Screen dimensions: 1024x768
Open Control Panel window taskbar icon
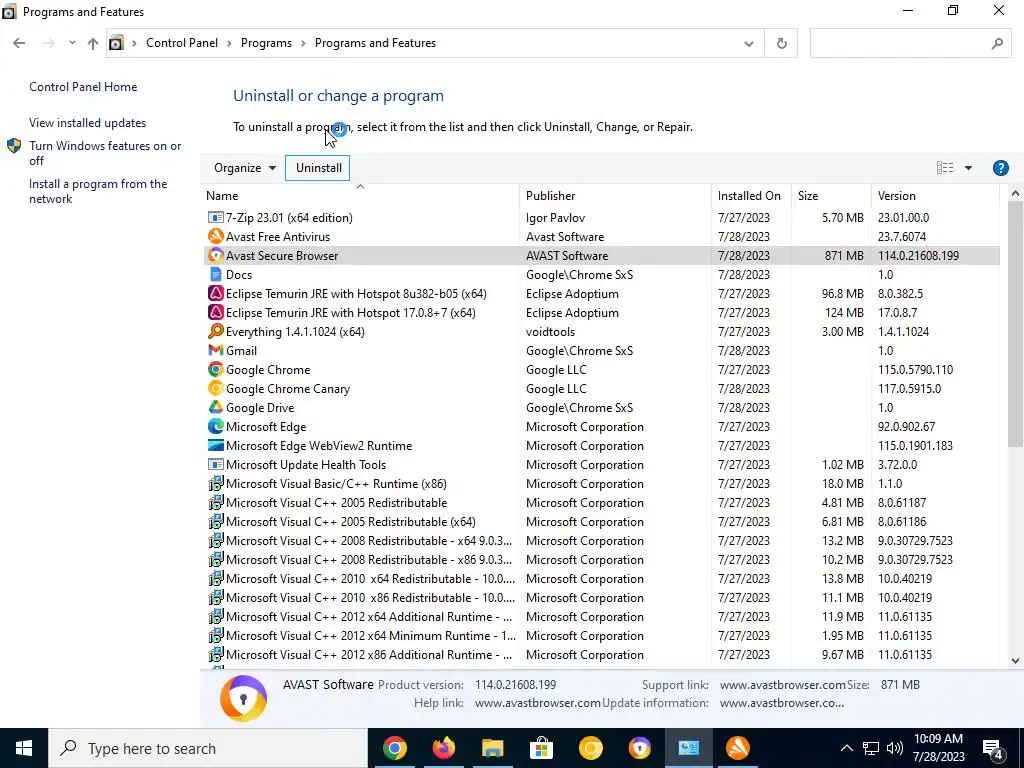(x=688, y=748)
